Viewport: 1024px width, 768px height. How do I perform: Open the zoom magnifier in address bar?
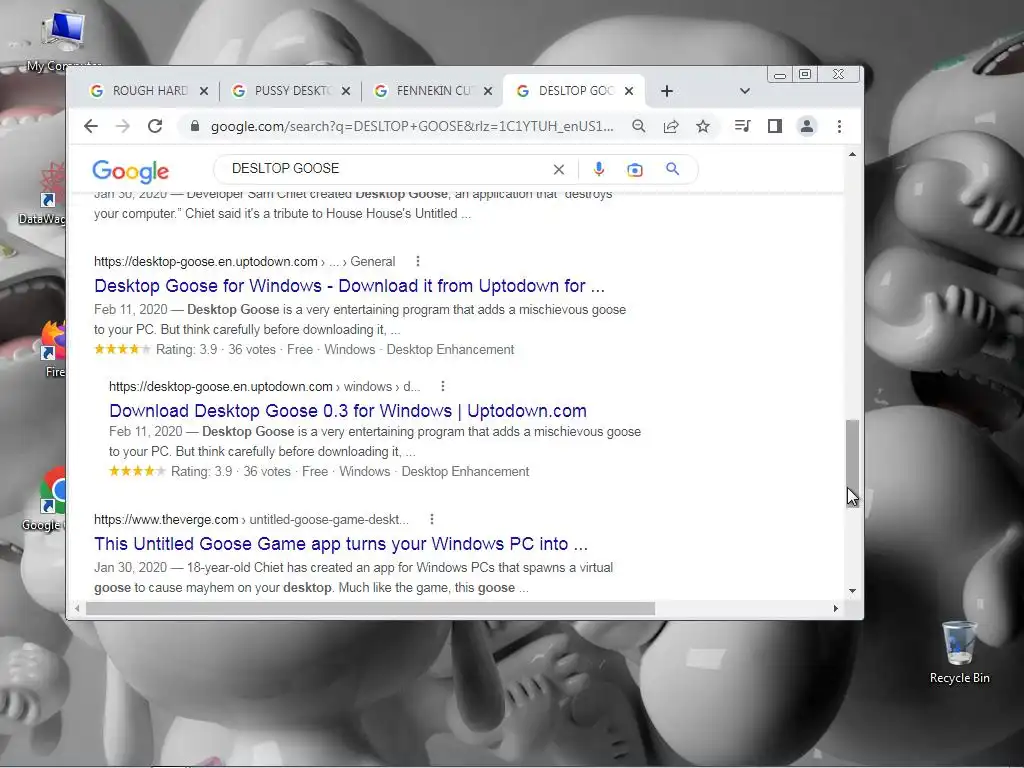pos(639,126)
